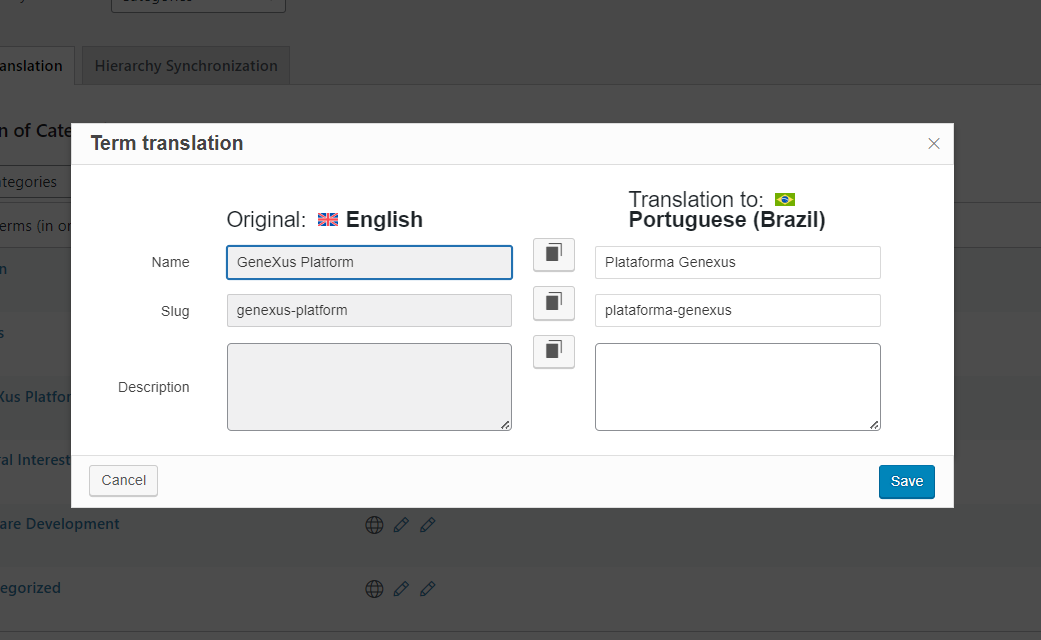The width and height of the screenshot is (1041, 640).
Task: Click the 'Name' field label
Action: [171, 262]
